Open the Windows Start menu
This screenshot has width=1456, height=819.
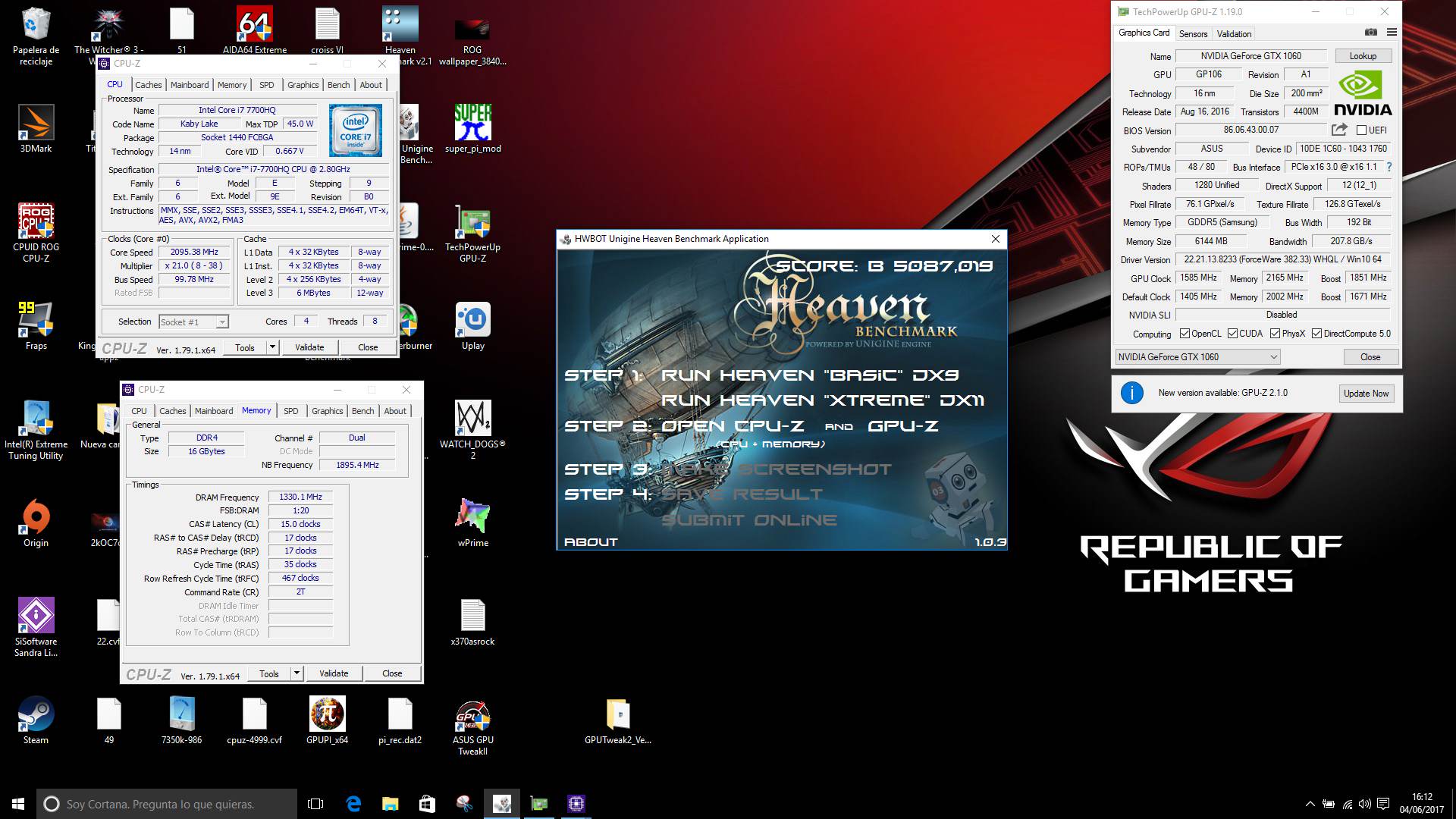(x=18, y=804)
